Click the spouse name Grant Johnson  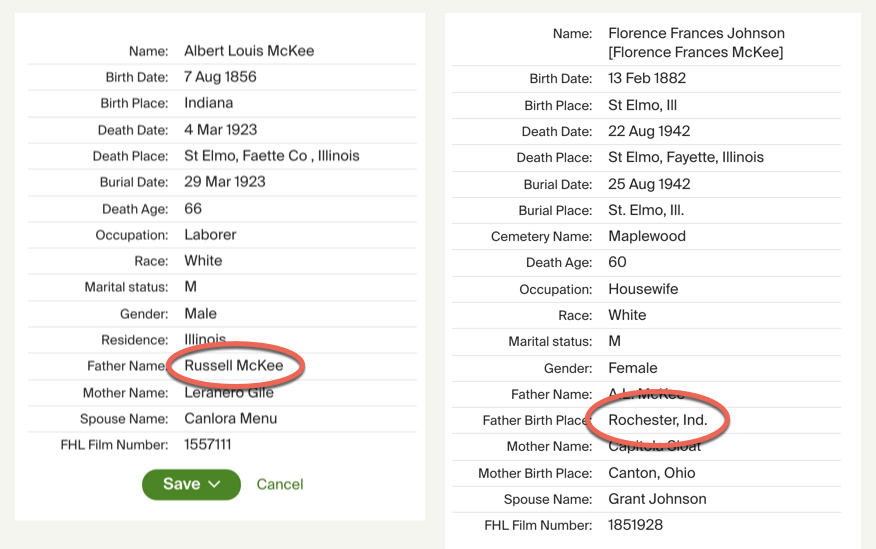[657, 499]
